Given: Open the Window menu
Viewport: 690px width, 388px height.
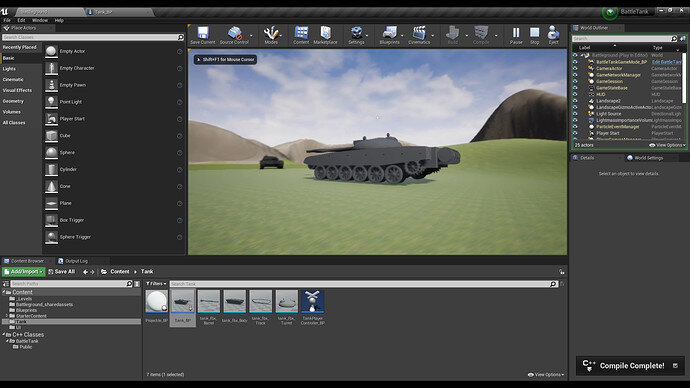Looking at the screenshot, I should coord(40,20).
